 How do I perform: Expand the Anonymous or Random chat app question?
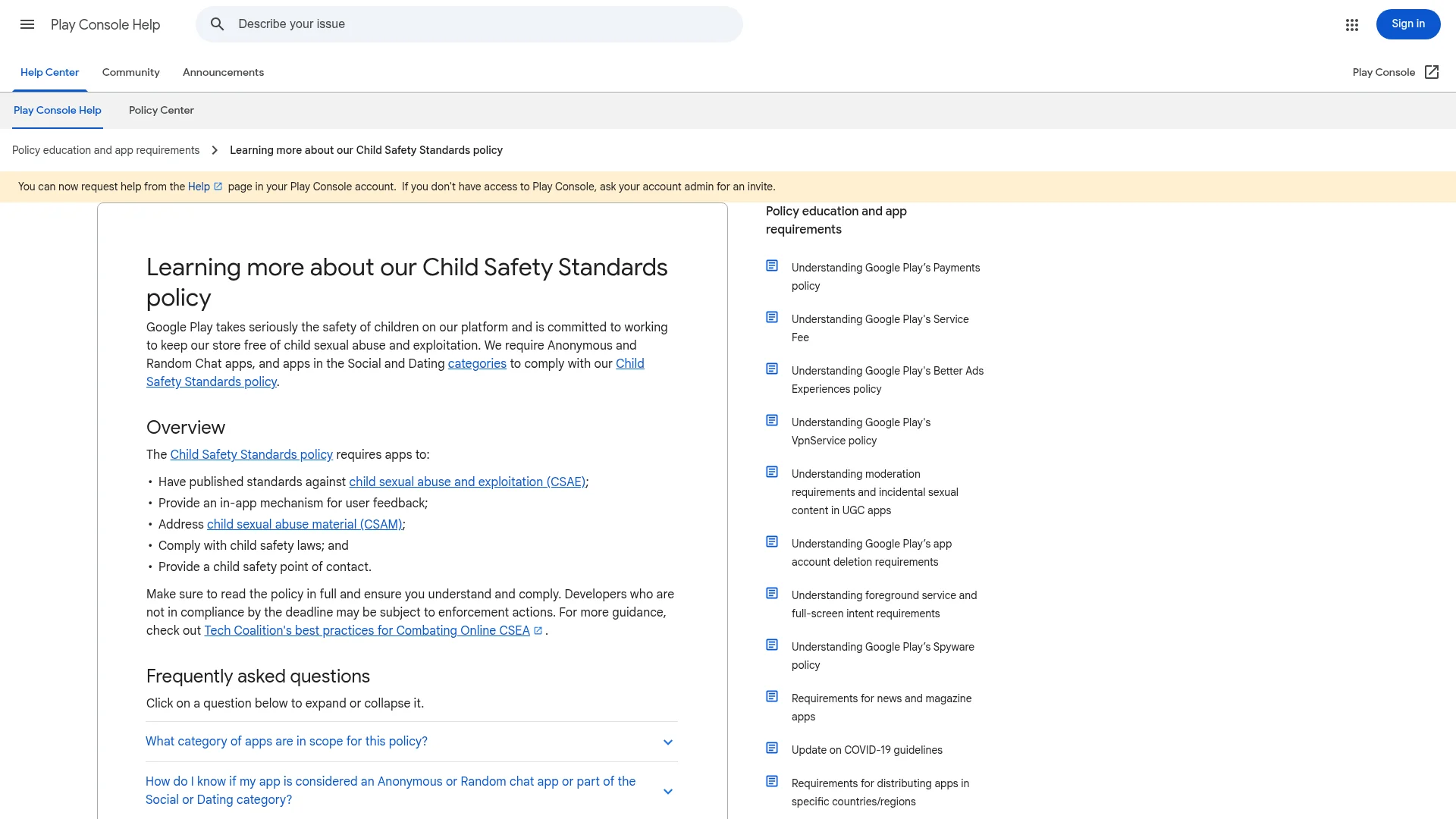(x=411, y=790)
